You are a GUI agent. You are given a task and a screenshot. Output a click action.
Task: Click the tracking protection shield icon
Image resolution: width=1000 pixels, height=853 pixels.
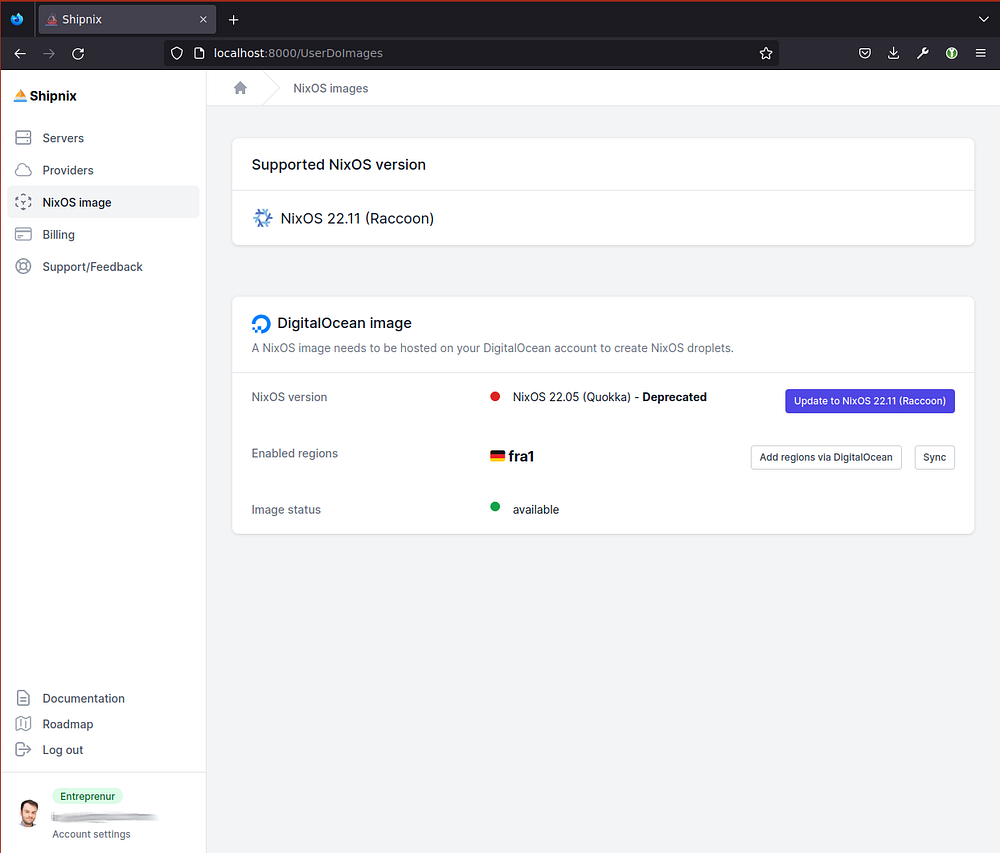[177, 54]
